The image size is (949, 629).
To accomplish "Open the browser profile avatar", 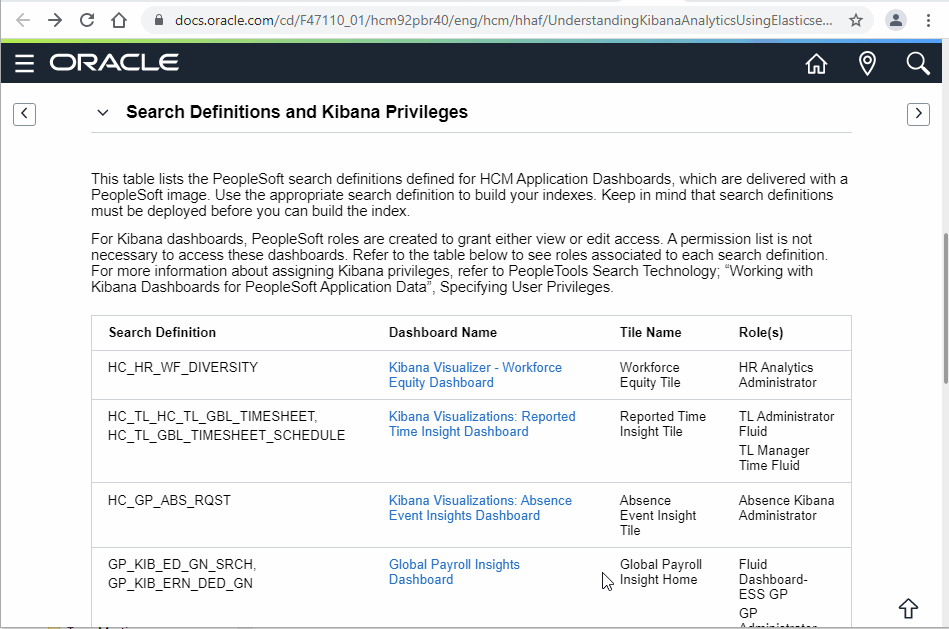I will point(897,20).
